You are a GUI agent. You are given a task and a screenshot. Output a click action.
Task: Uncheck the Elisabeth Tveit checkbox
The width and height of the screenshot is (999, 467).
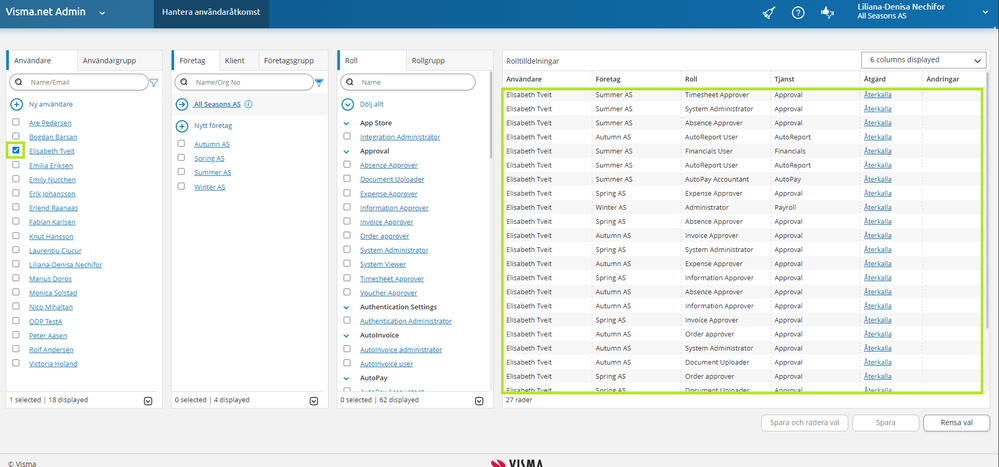(x=16, y=150)
